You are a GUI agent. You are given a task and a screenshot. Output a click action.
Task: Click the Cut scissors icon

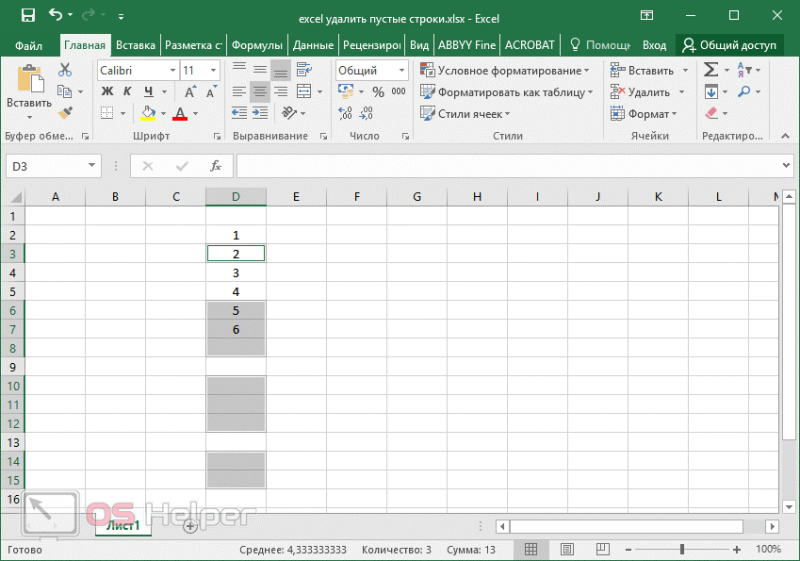coord(65,69)
